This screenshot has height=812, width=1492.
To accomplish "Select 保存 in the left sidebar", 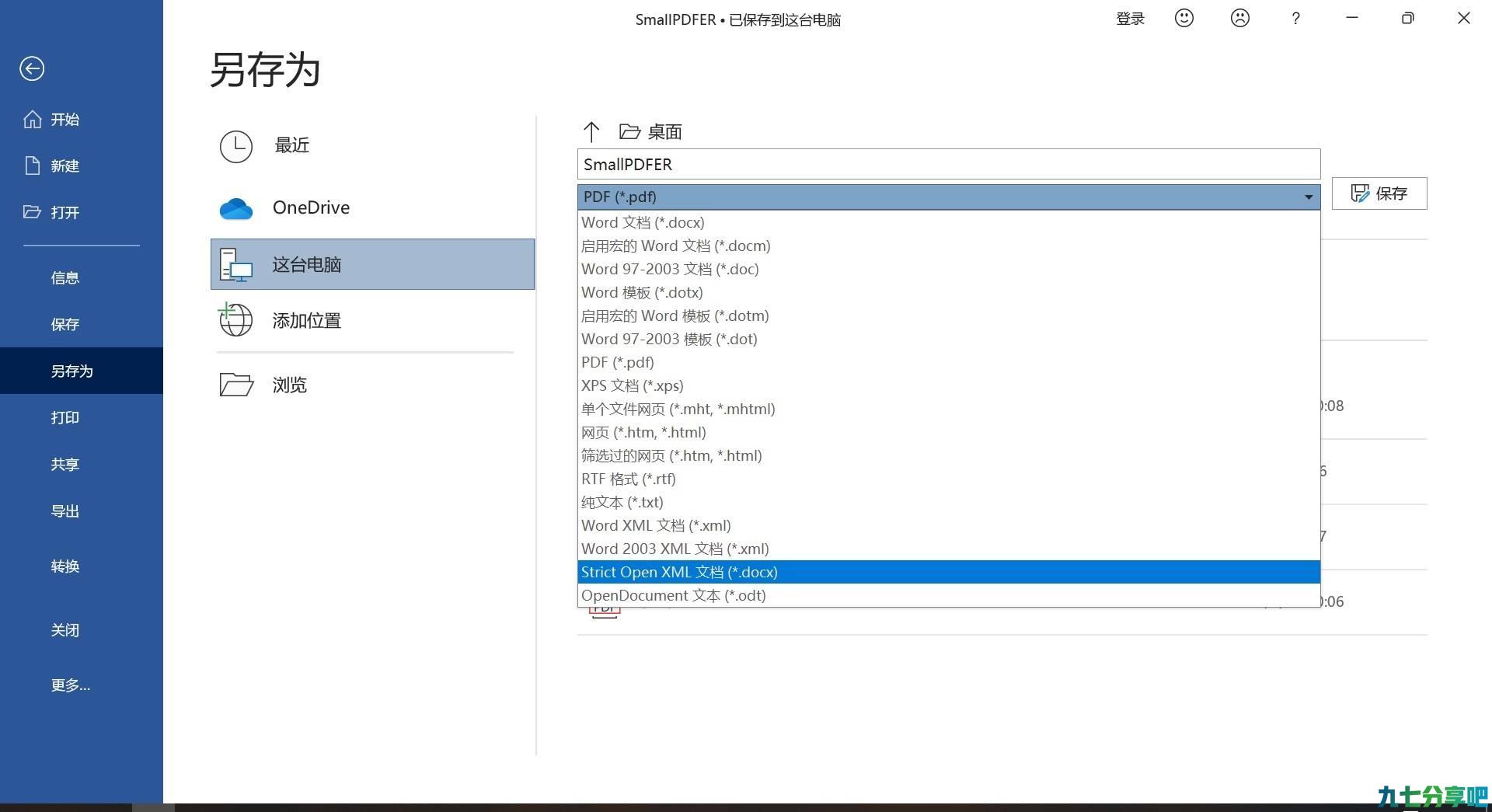I will click(65, 324).
